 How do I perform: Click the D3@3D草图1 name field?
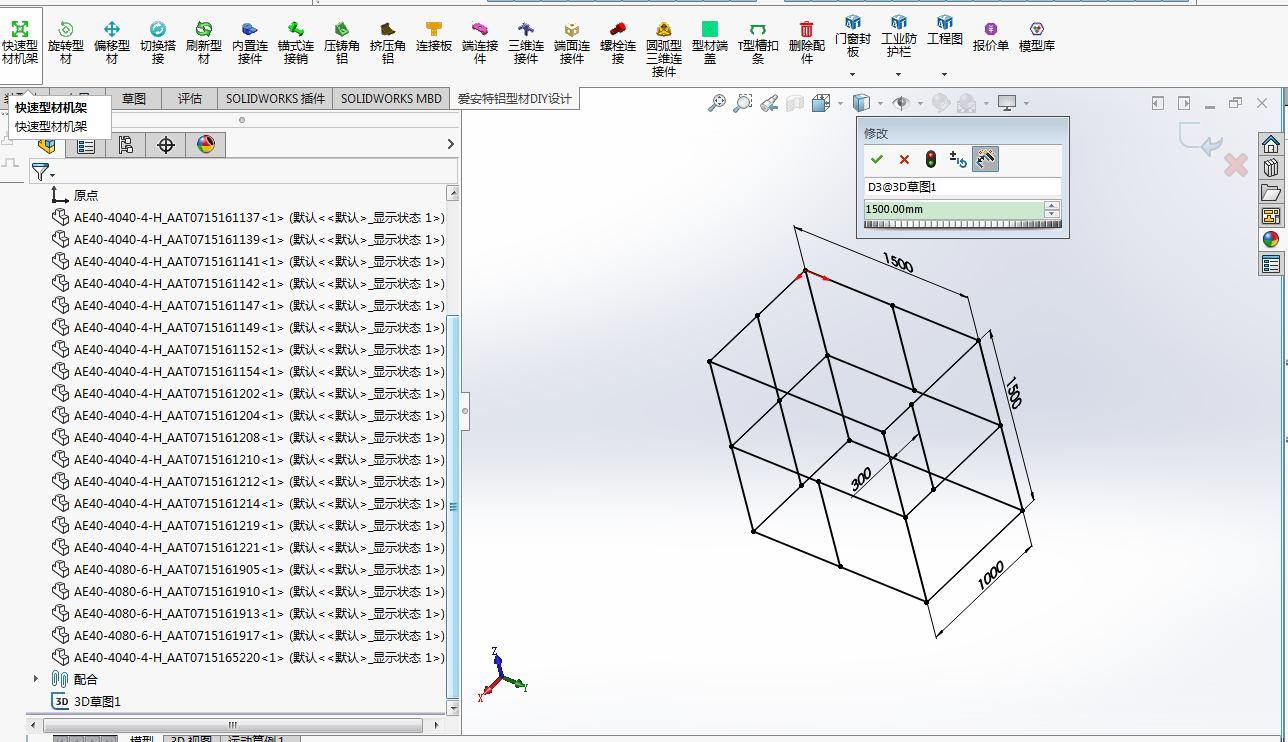point(962,186)
